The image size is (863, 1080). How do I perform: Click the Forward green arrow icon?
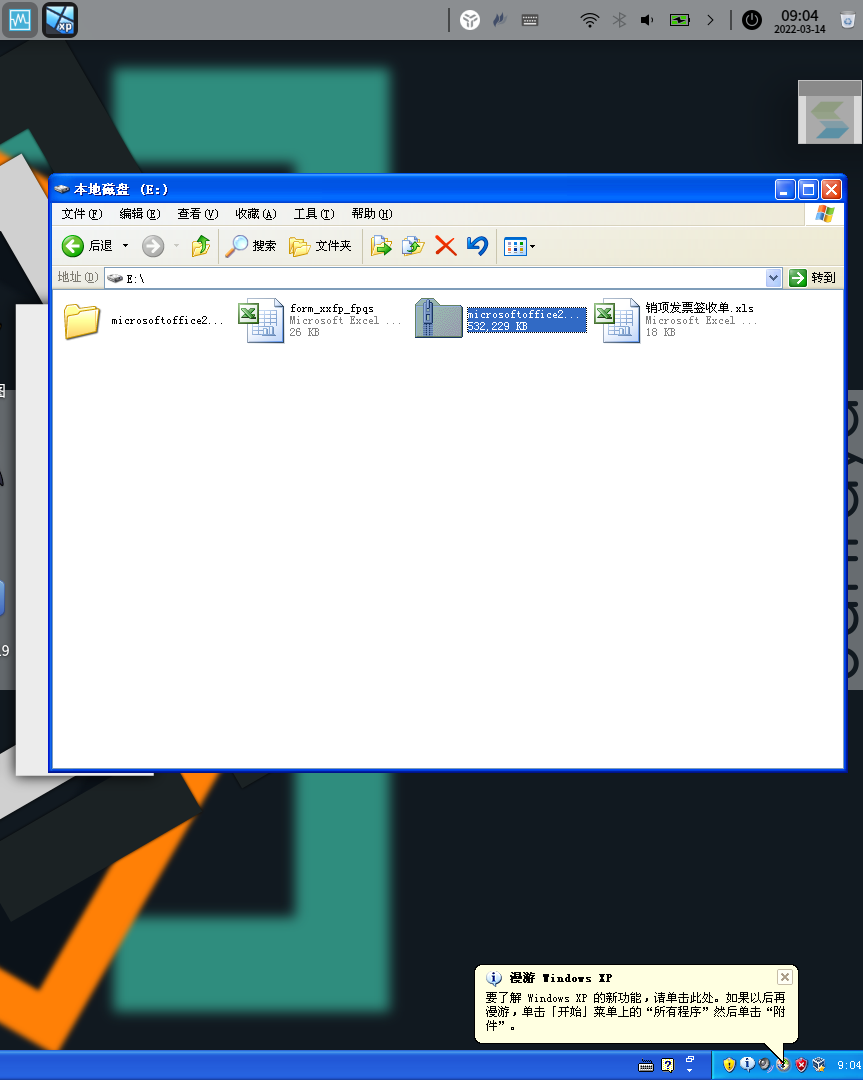click(153, 246)
